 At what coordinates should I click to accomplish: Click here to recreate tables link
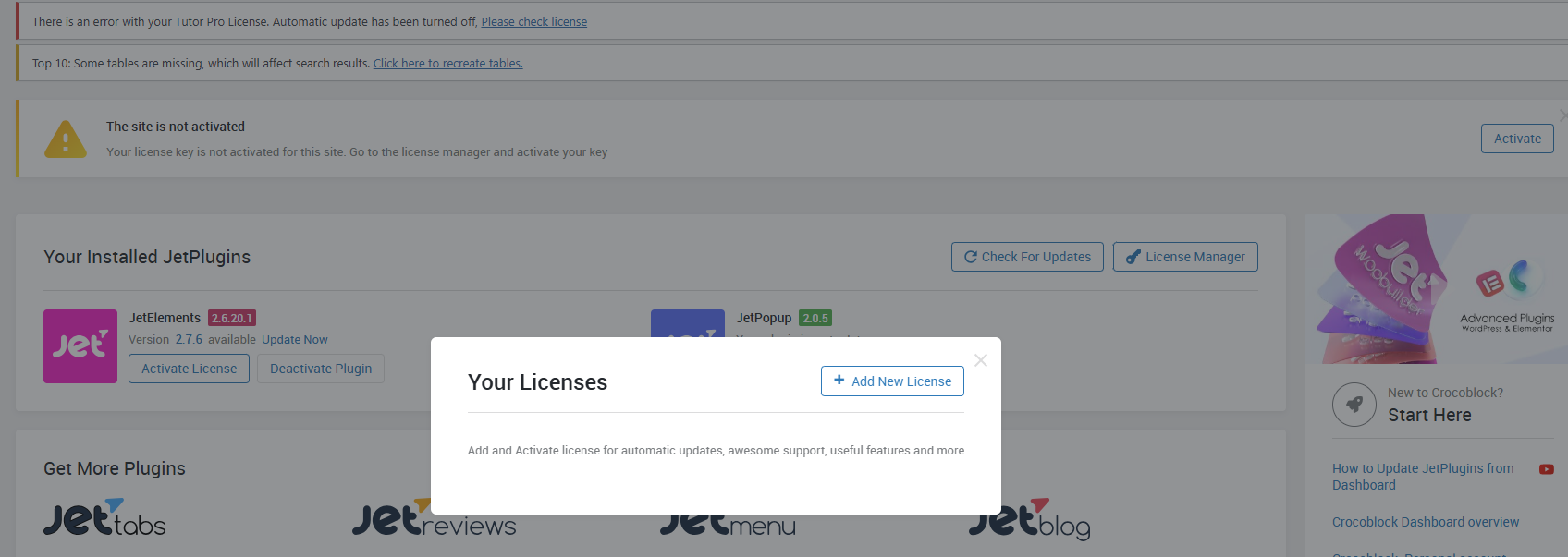click(x=447, y=63)
